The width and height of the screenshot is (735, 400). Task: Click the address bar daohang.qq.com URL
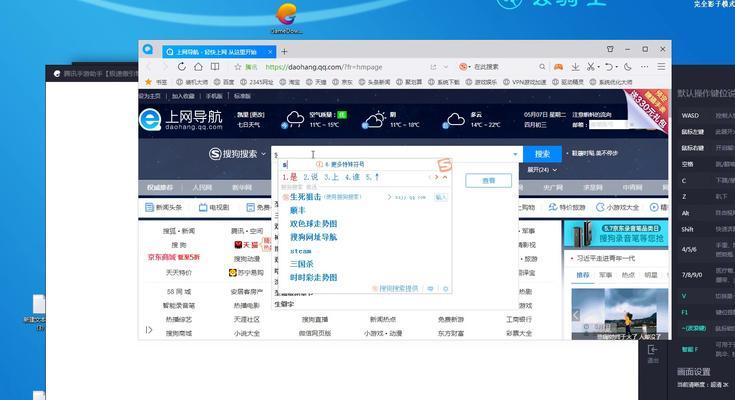(x=323, y=67)
